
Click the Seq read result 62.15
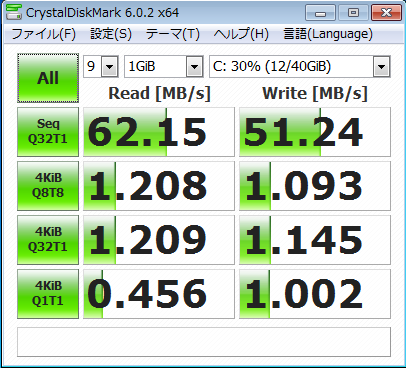(159, 132)
